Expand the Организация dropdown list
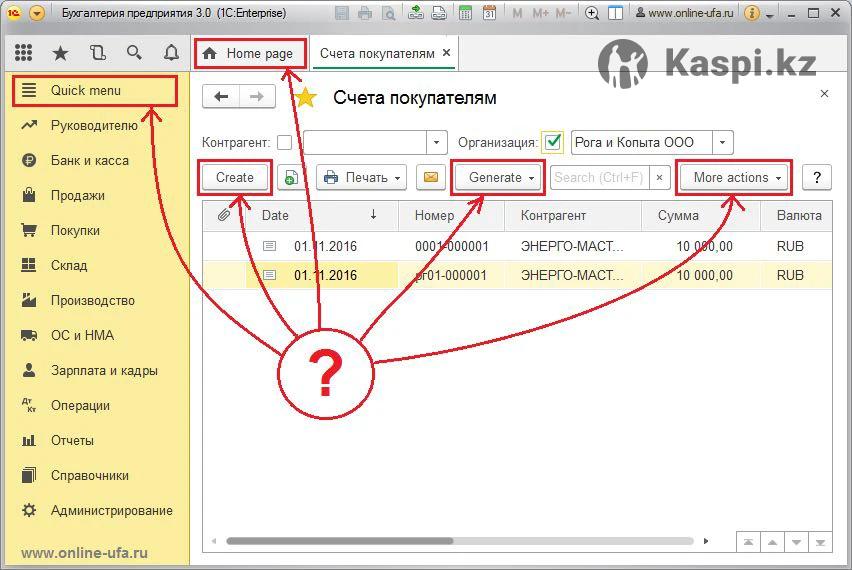 tap(724, 142)
